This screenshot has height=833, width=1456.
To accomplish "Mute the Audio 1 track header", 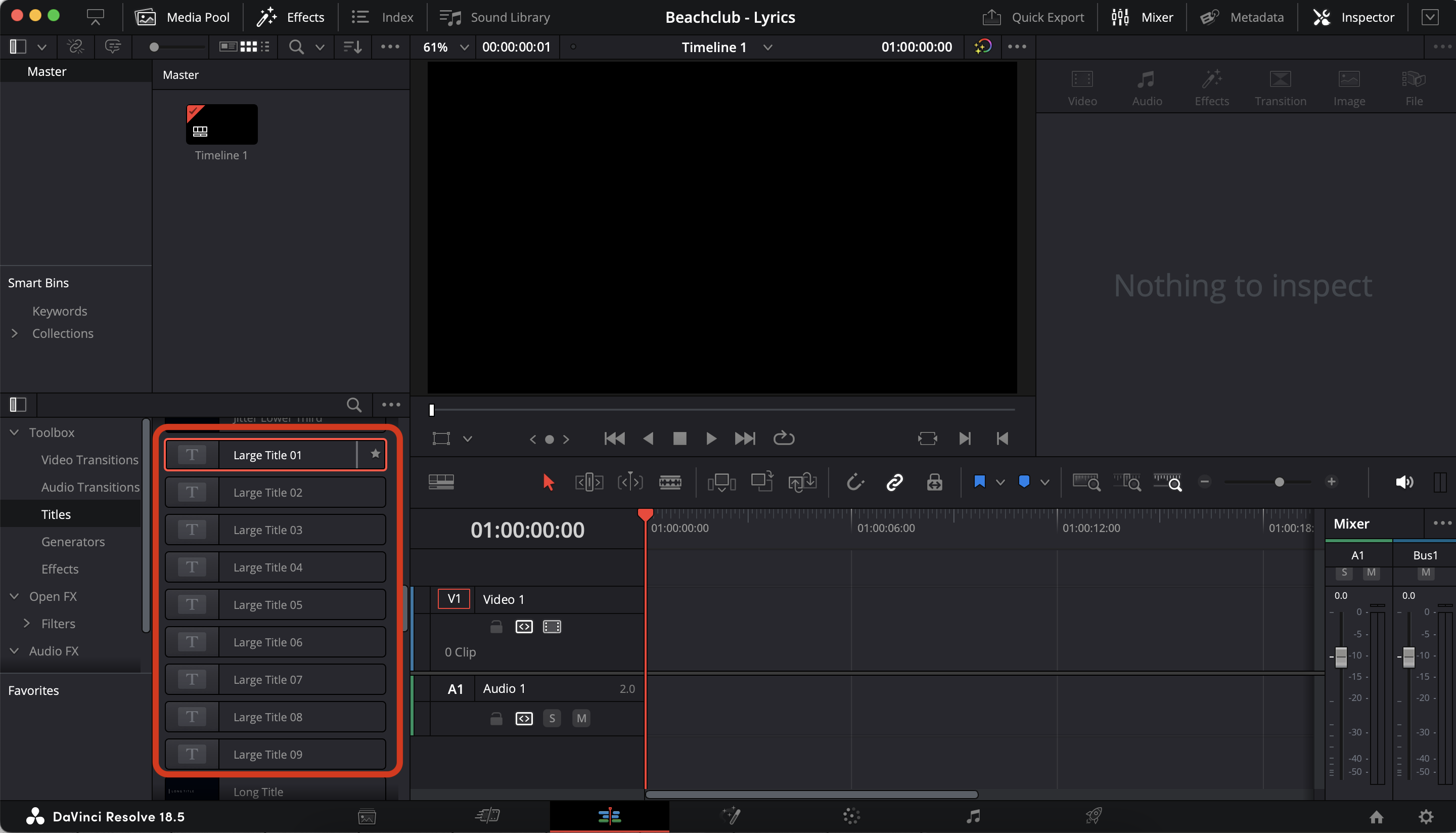I will [x=581, y=719].
